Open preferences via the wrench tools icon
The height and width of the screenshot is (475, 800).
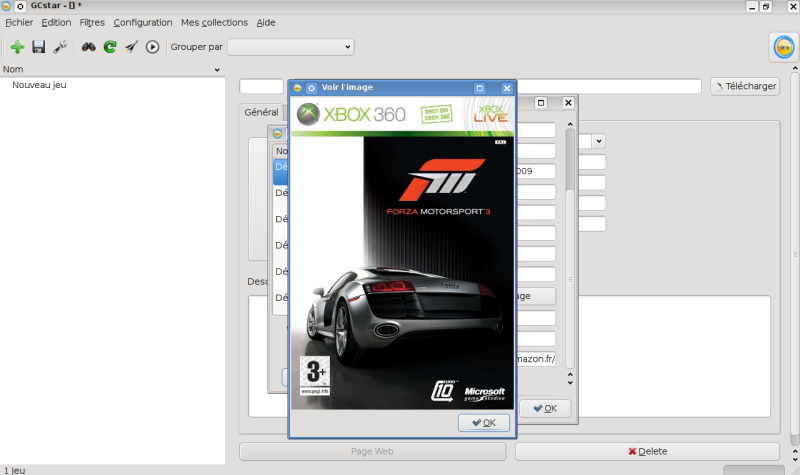pyautogui.click(x=60, y=47)
